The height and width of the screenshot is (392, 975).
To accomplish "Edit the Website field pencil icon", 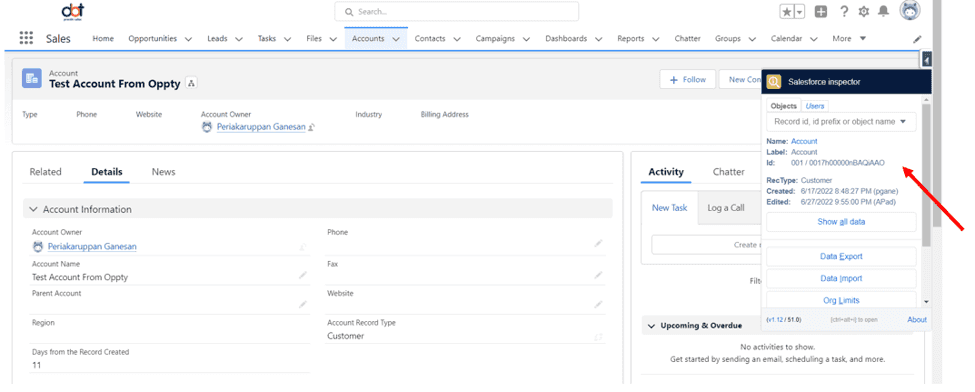I will coord(598,304).
